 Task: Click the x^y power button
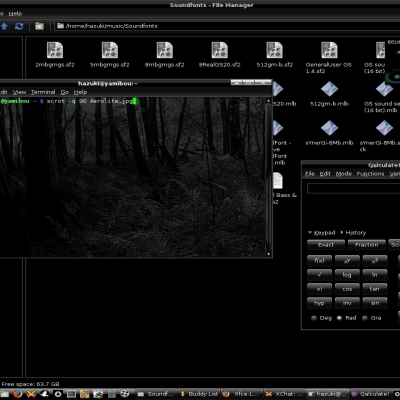pos(347,261)
